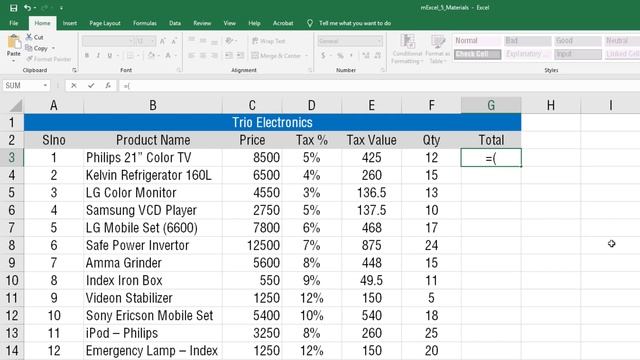Open Format as Table menu
This screenshot has height=360, width=640.
click(x=438, y=49)
